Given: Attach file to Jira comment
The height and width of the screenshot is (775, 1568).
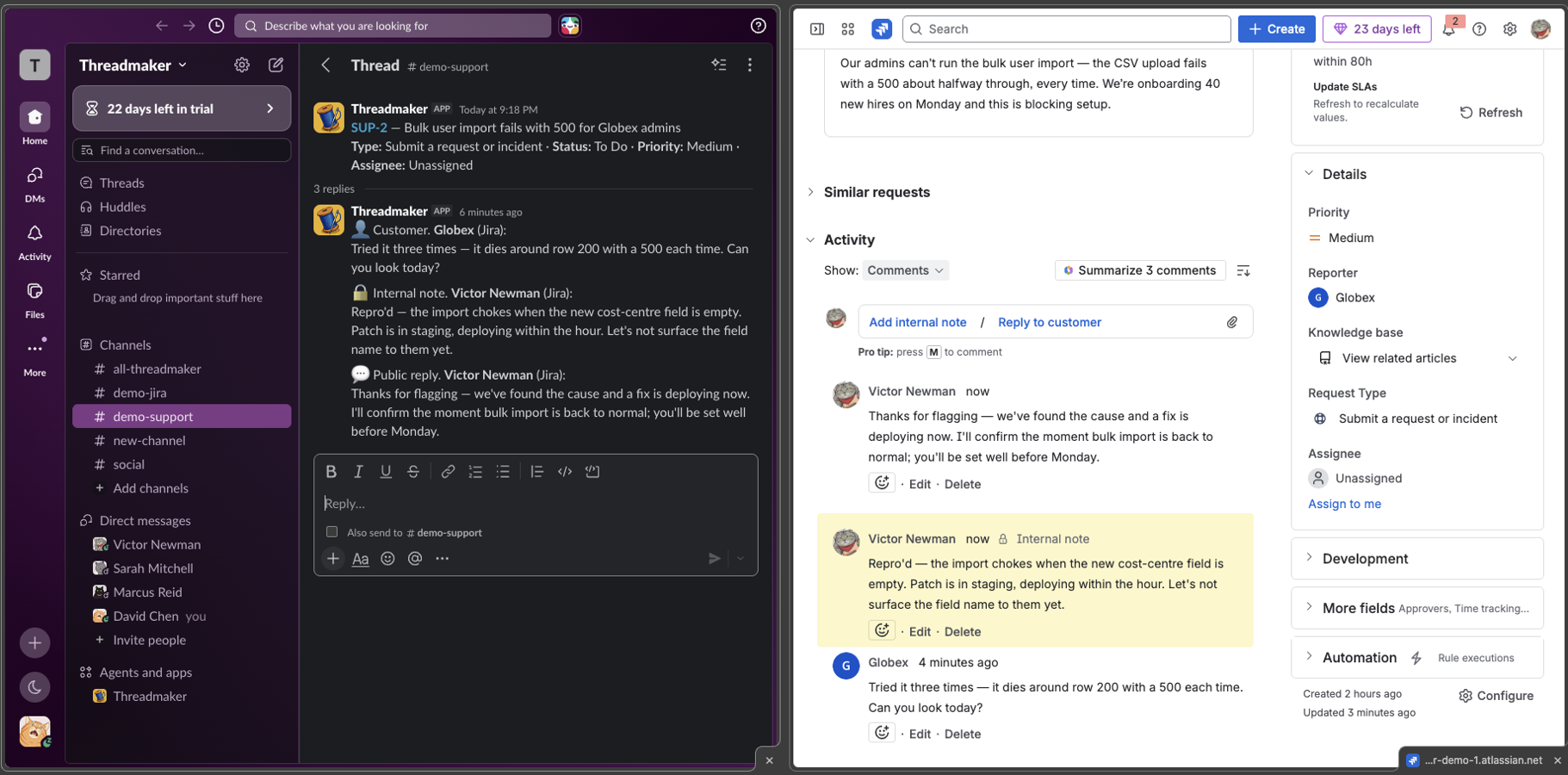Looking at the screenshot, I should [x=1232, y=322].
